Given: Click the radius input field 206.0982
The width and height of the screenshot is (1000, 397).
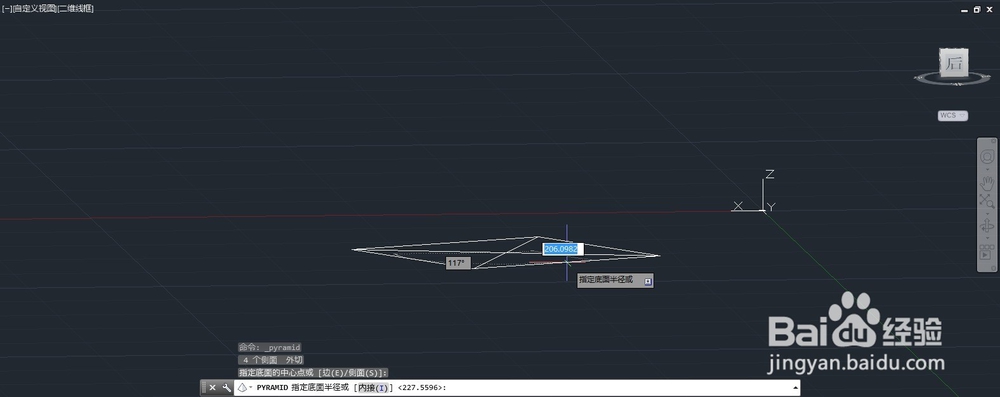Looking at the screenshot, I should [561, 249].
